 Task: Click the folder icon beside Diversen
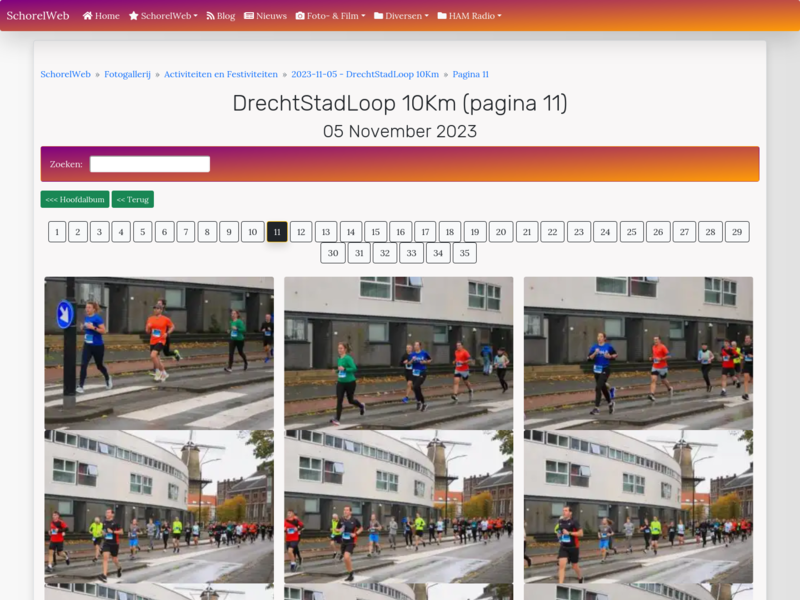379,16
